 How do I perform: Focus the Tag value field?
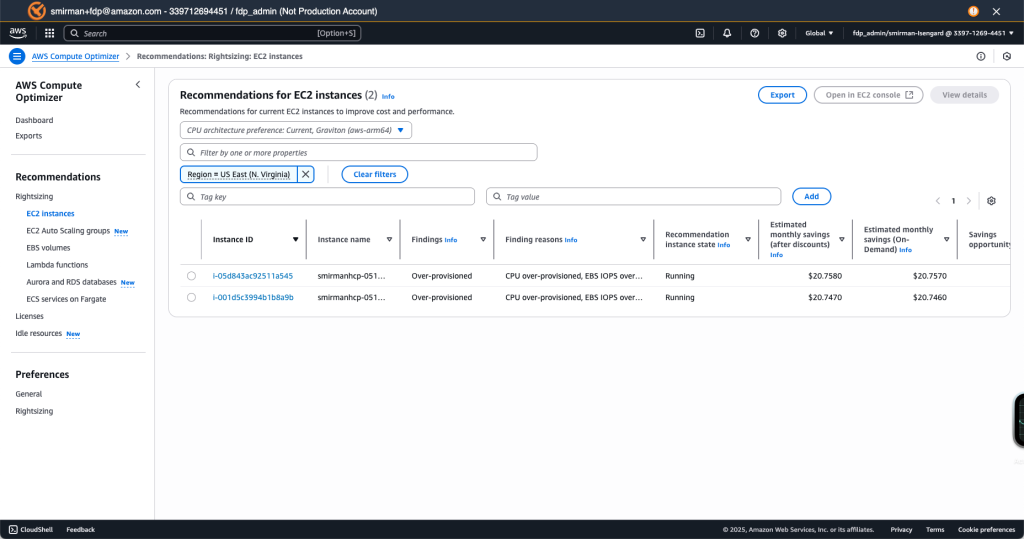[x=633, y=197]
